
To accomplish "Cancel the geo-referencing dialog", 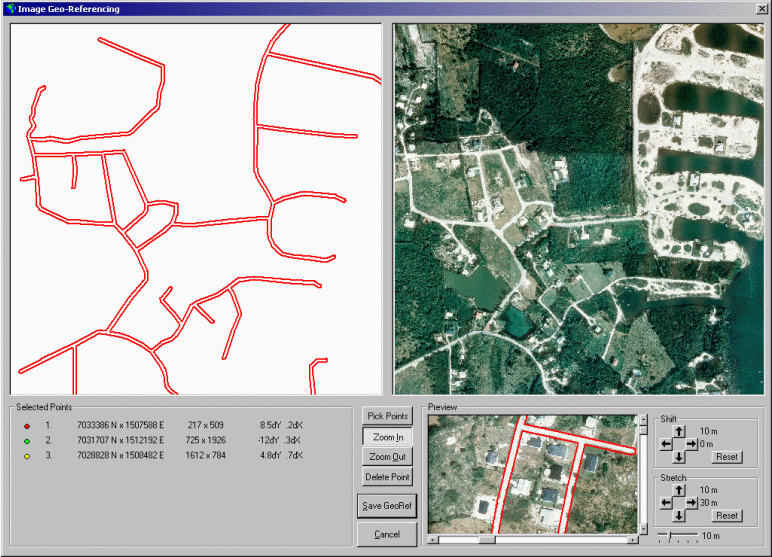I will 386,535.
